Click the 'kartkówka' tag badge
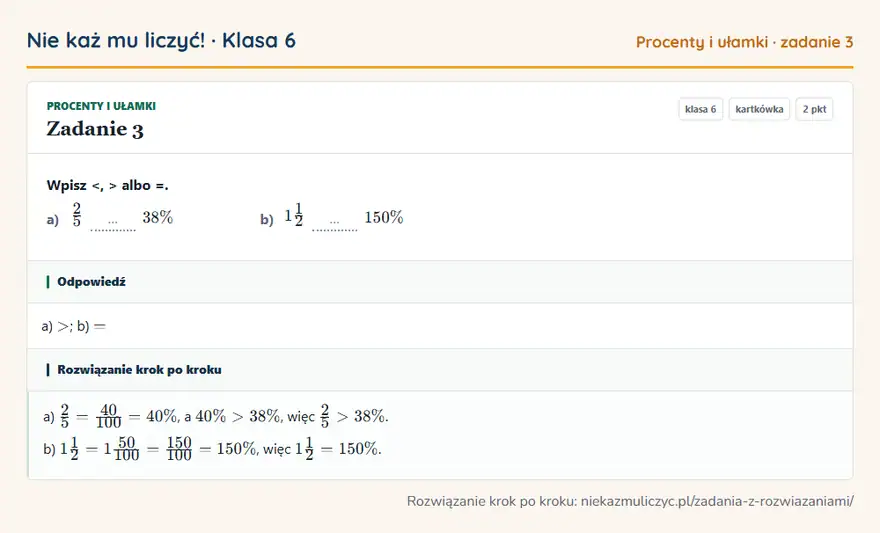Image resolution: width=880 pixels, height=533 pixels. point(759,109)
